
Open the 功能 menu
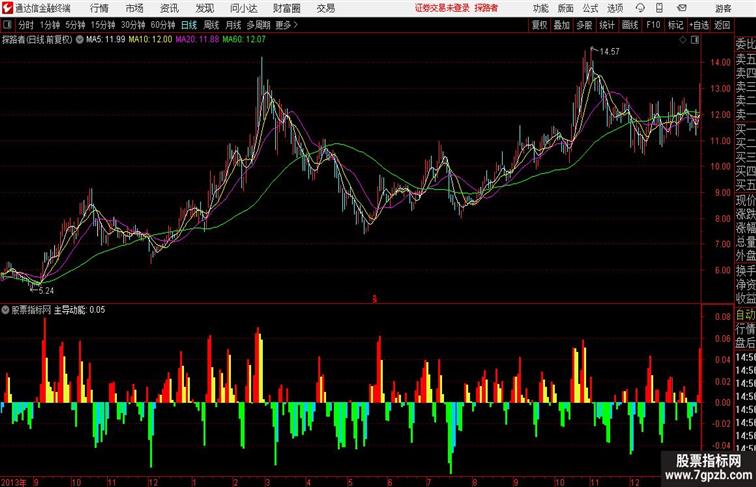(x=540, y=8)
